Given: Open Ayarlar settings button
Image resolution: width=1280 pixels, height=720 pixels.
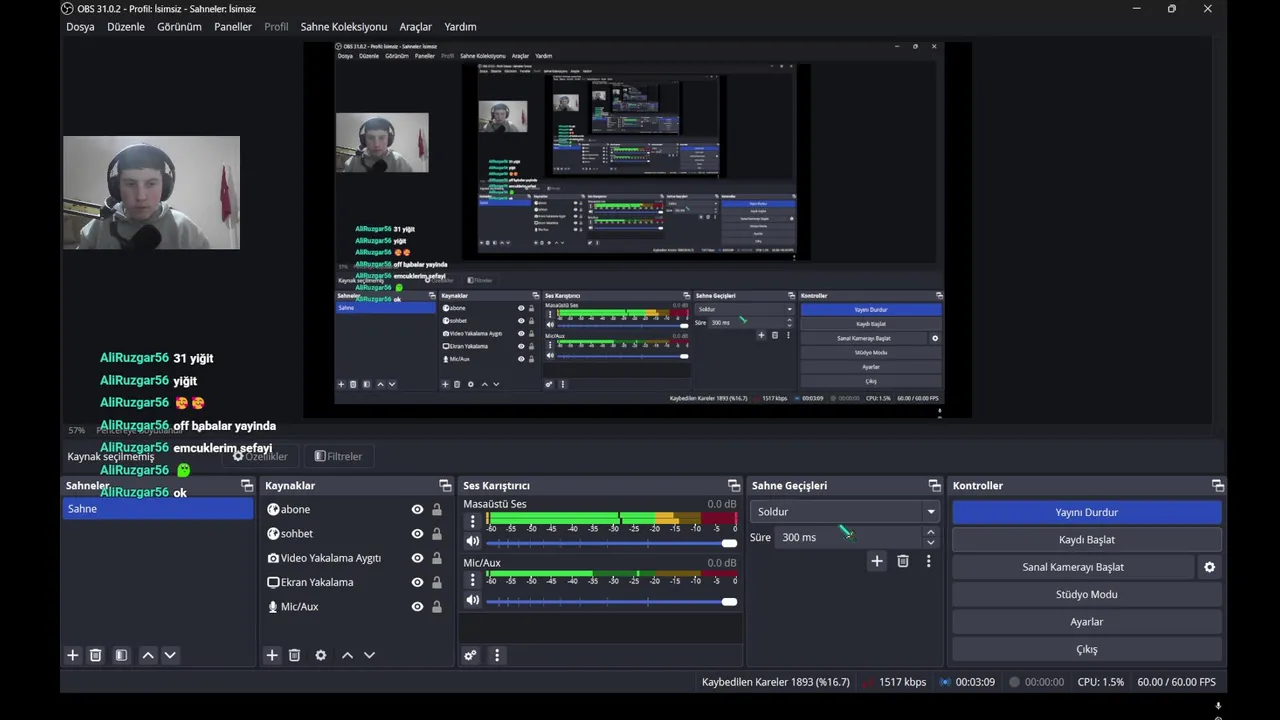Looking at the screenshot, I should [1086, 622].
